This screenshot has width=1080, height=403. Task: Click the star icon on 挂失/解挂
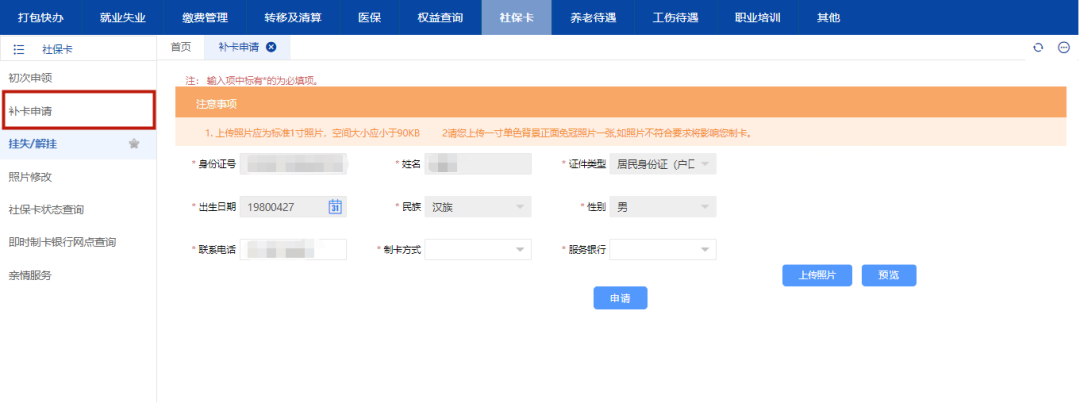(x=134, y=143)
